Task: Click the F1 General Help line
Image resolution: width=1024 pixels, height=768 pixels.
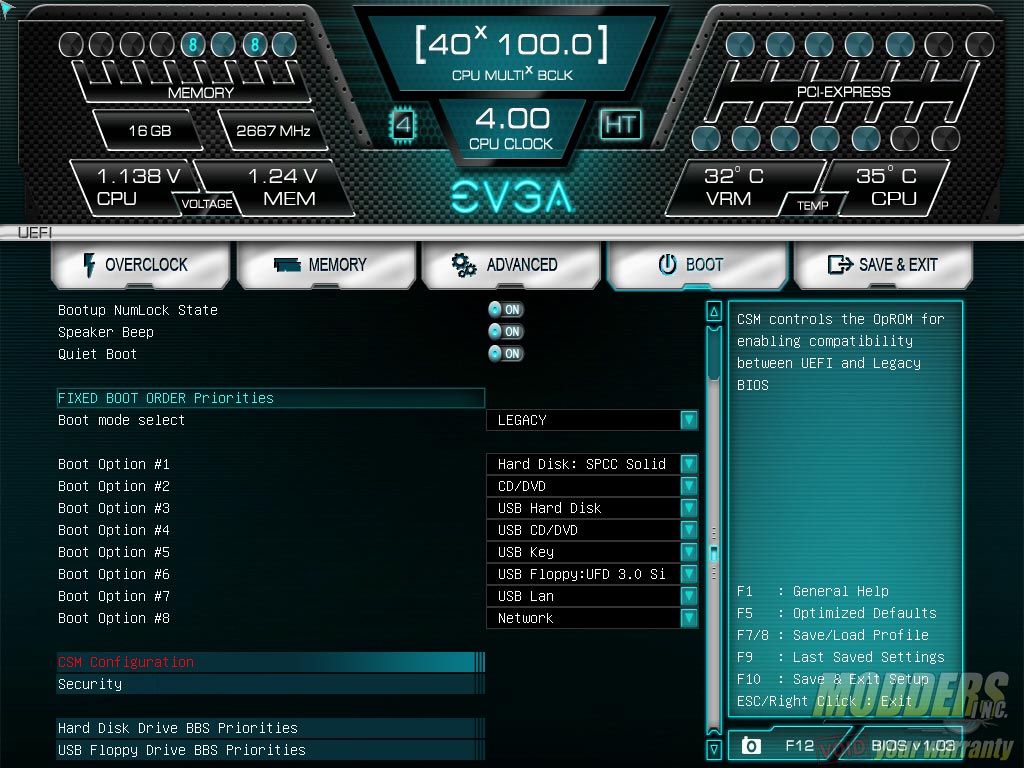Action: point(813,591)
